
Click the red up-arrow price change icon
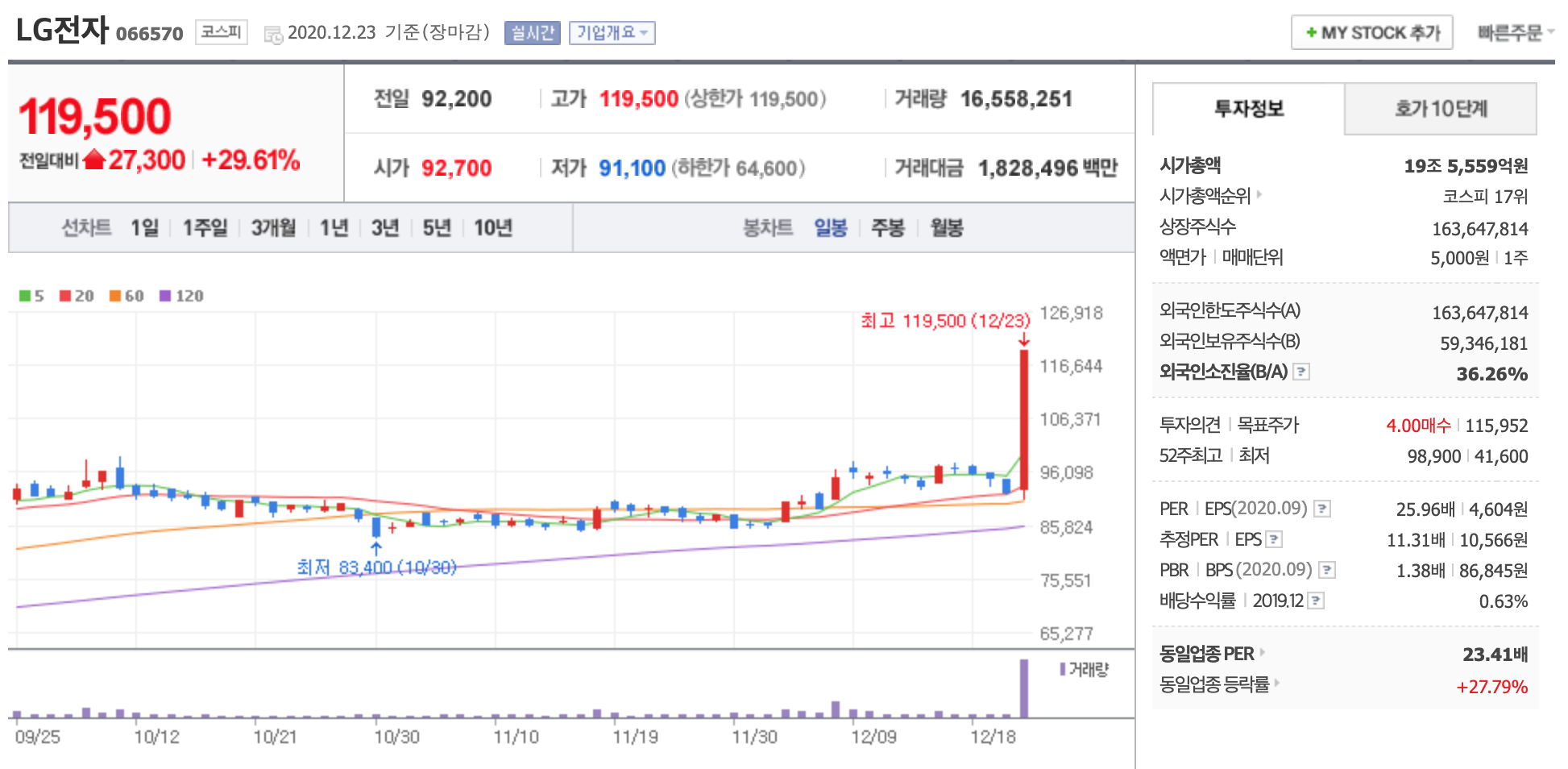[94, 160]
